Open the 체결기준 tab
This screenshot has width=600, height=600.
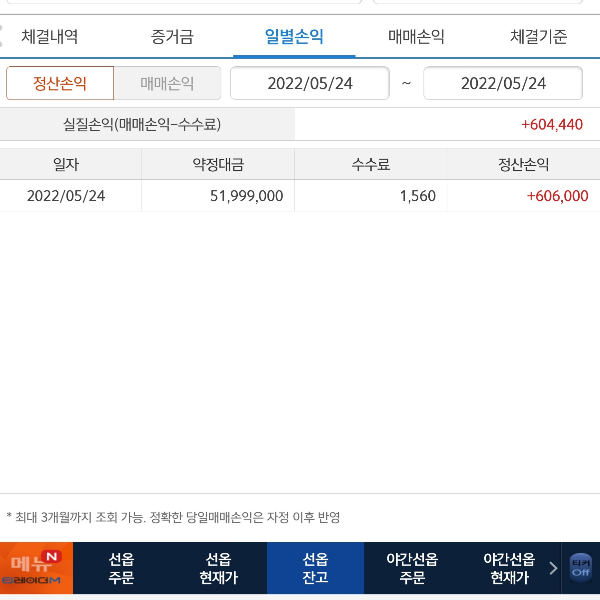[538, 37]
